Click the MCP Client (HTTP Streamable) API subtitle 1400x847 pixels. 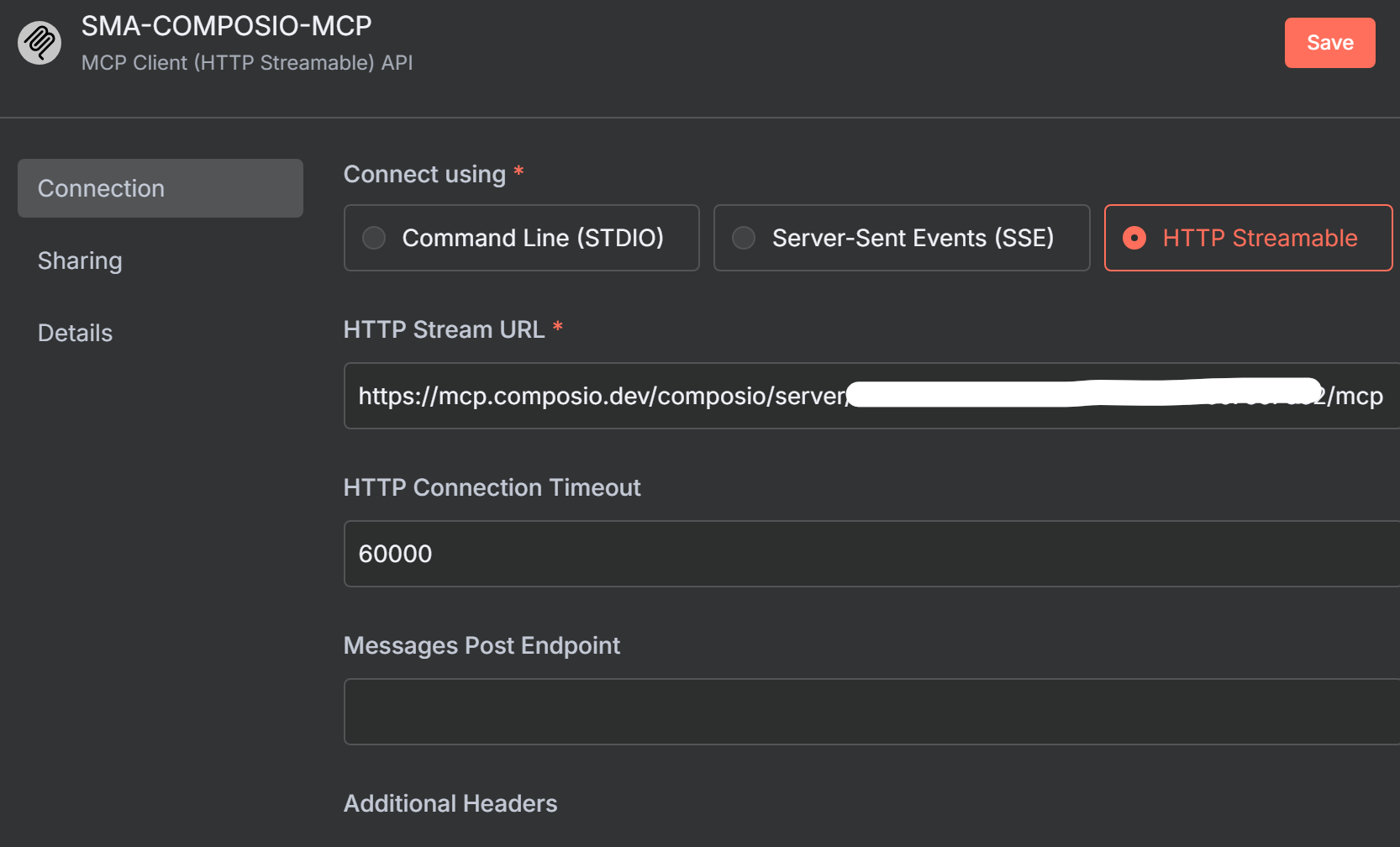tap(247, 63)
